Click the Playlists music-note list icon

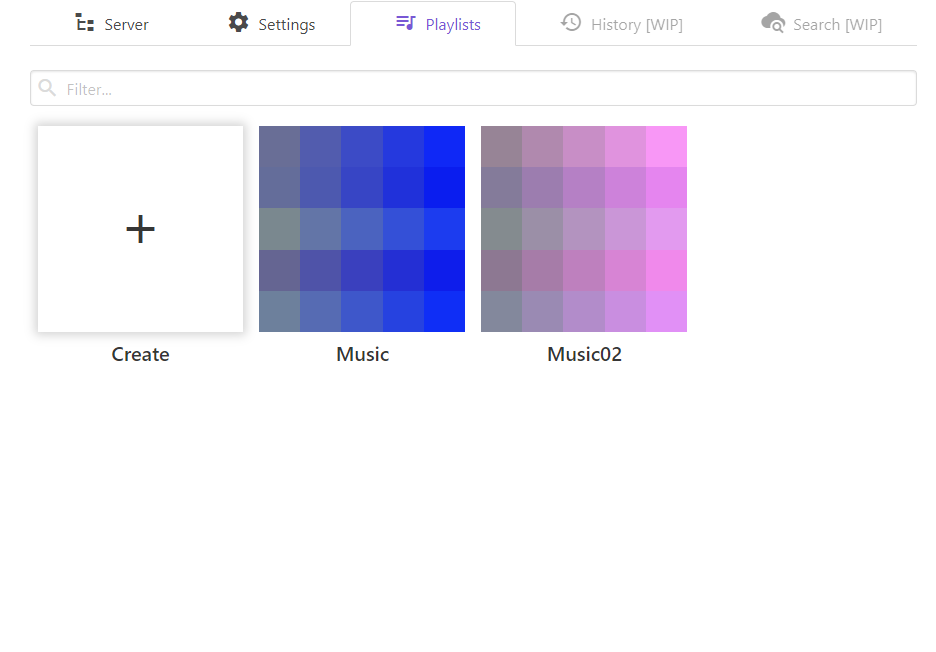pos(405,23)
